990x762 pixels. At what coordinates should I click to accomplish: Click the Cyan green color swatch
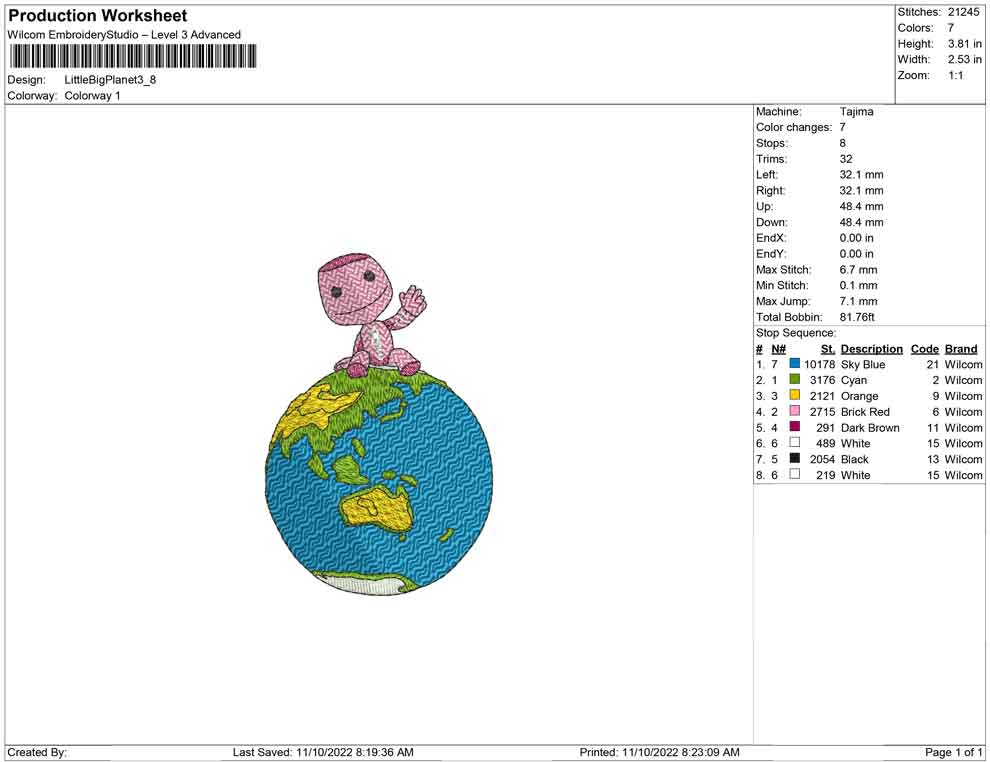pyautogui.click(x=794, y=379)
